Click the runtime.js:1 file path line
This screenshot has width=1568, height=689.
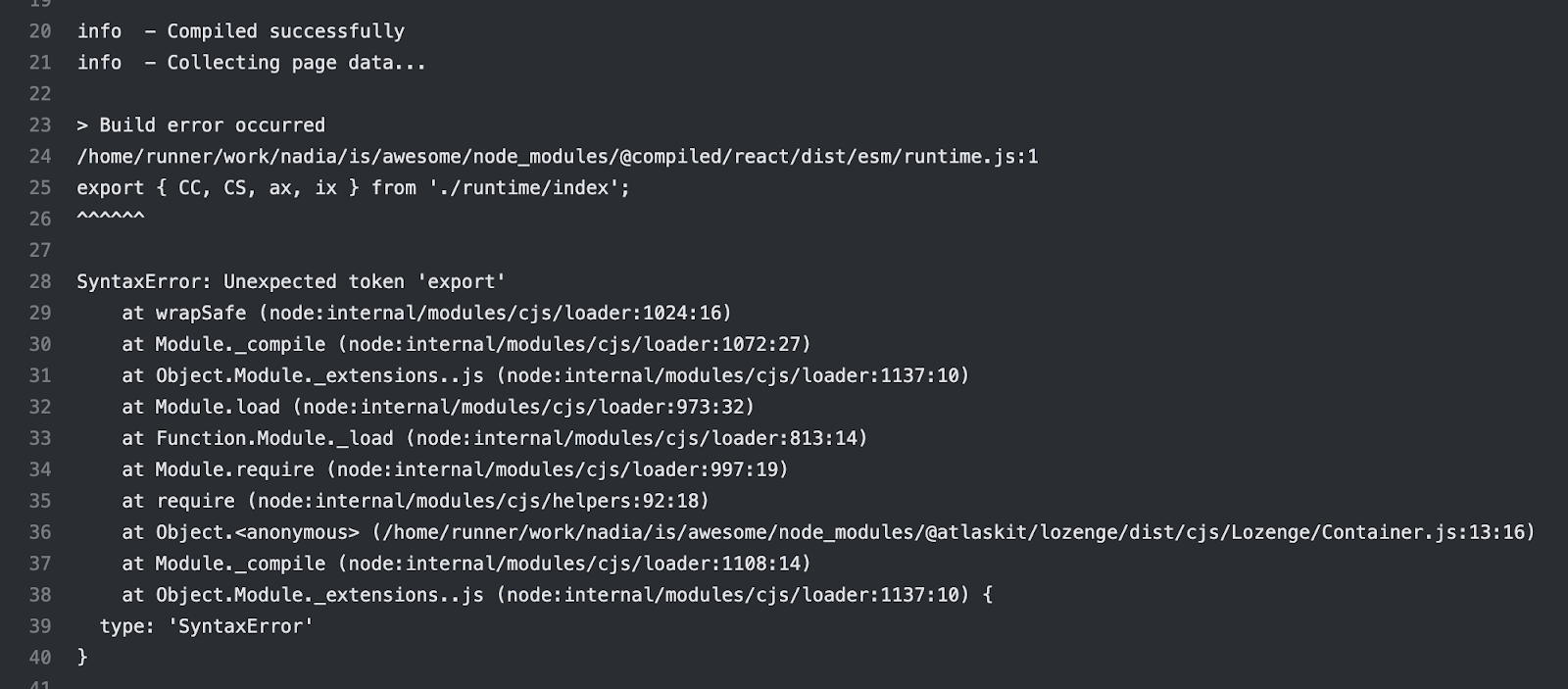[x=558, y=157]
